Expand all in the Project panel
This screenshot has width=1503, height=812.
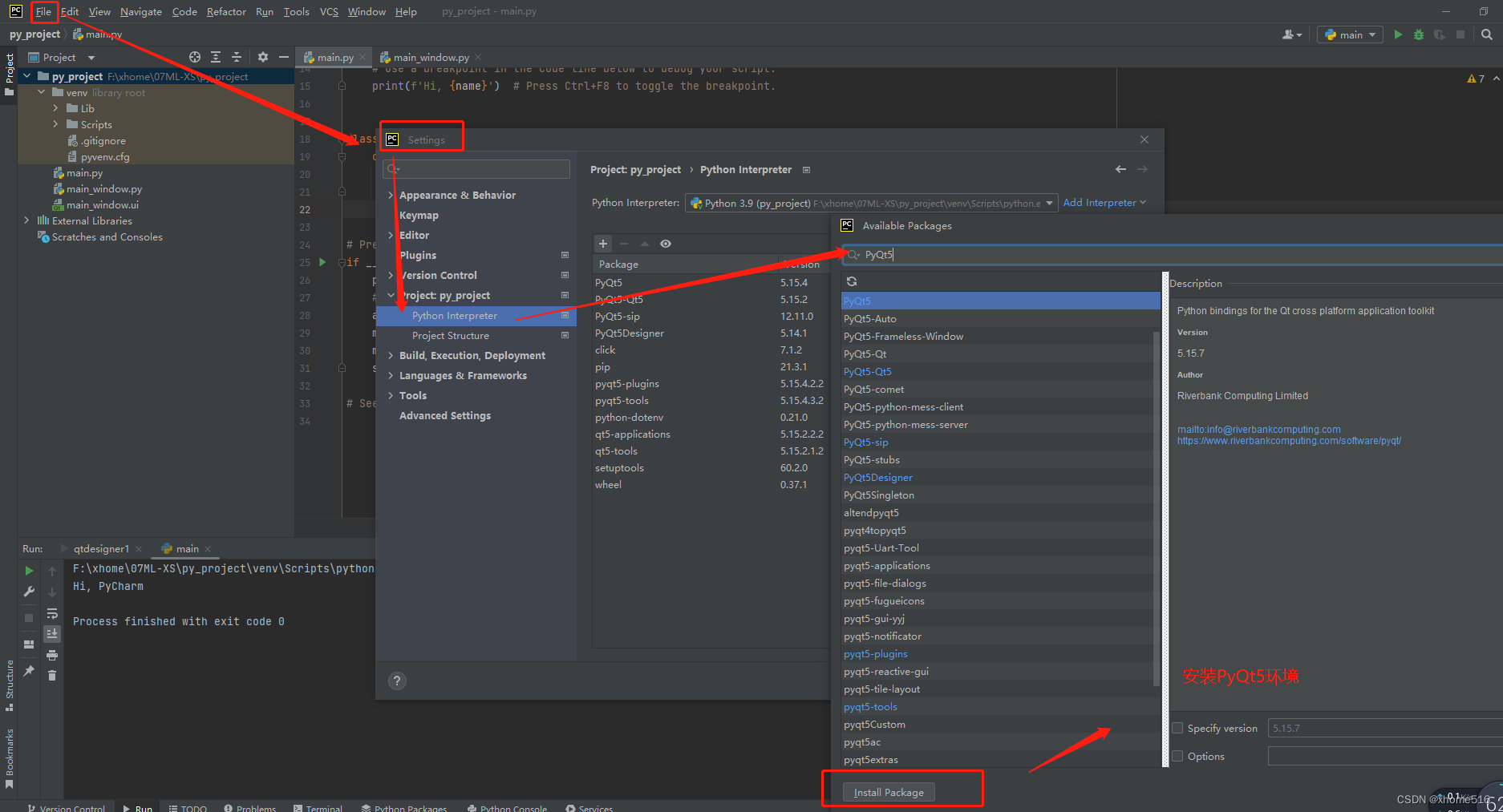pos(216,57)
